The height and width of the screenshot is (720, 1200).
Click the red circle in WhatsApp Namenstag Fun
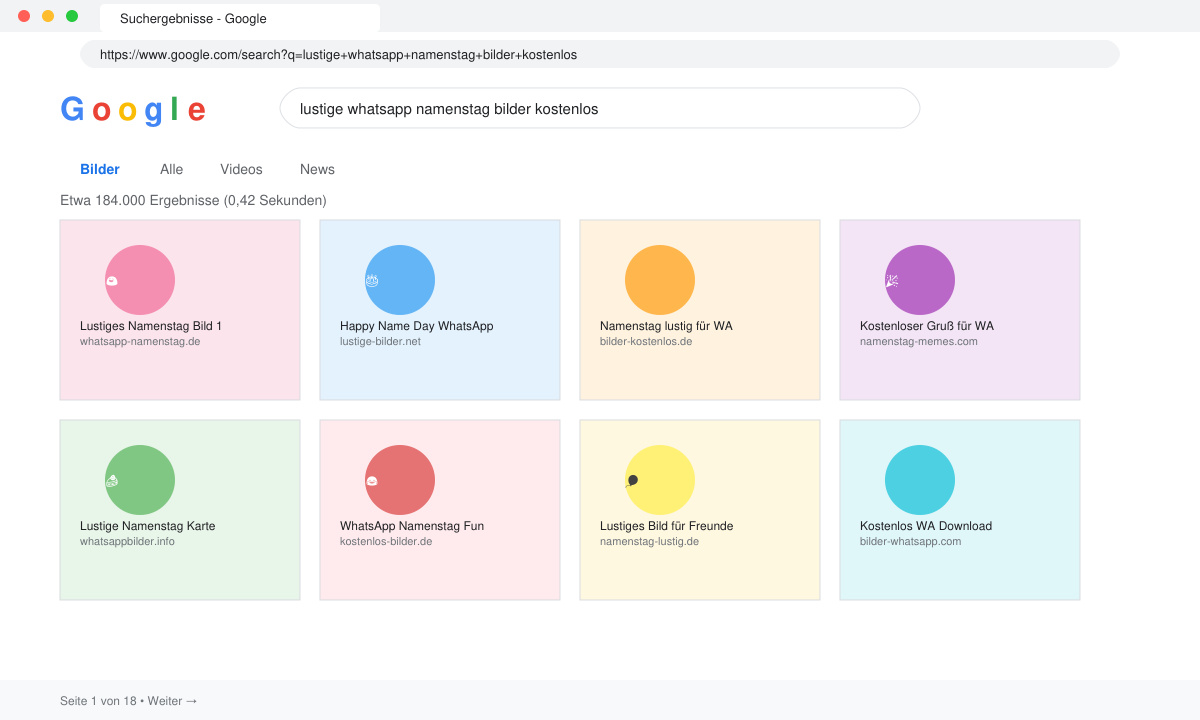[400, 480]
